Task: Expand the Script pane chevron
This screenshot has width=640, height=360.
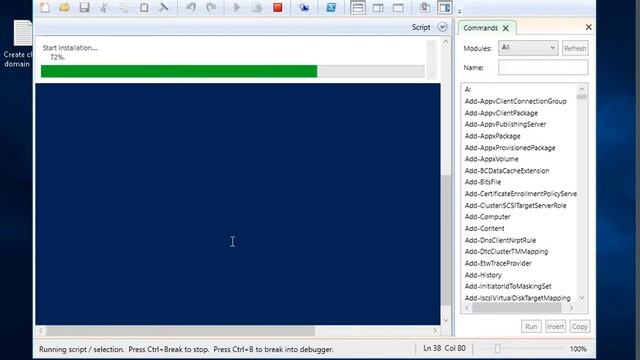Action: pos(442,27)
